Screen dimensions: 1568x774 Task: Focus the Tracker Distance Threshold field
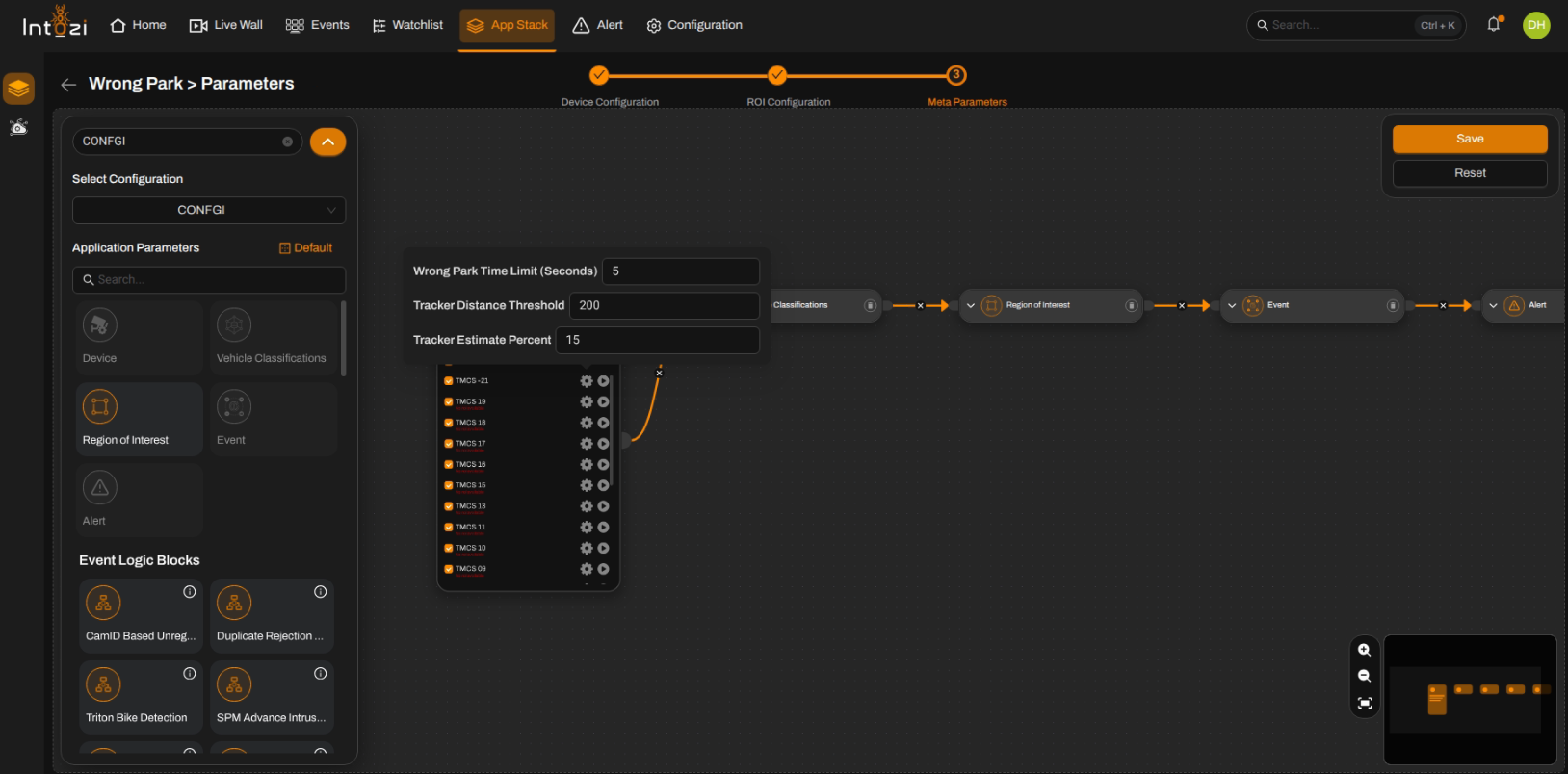(x=665, y=306)
